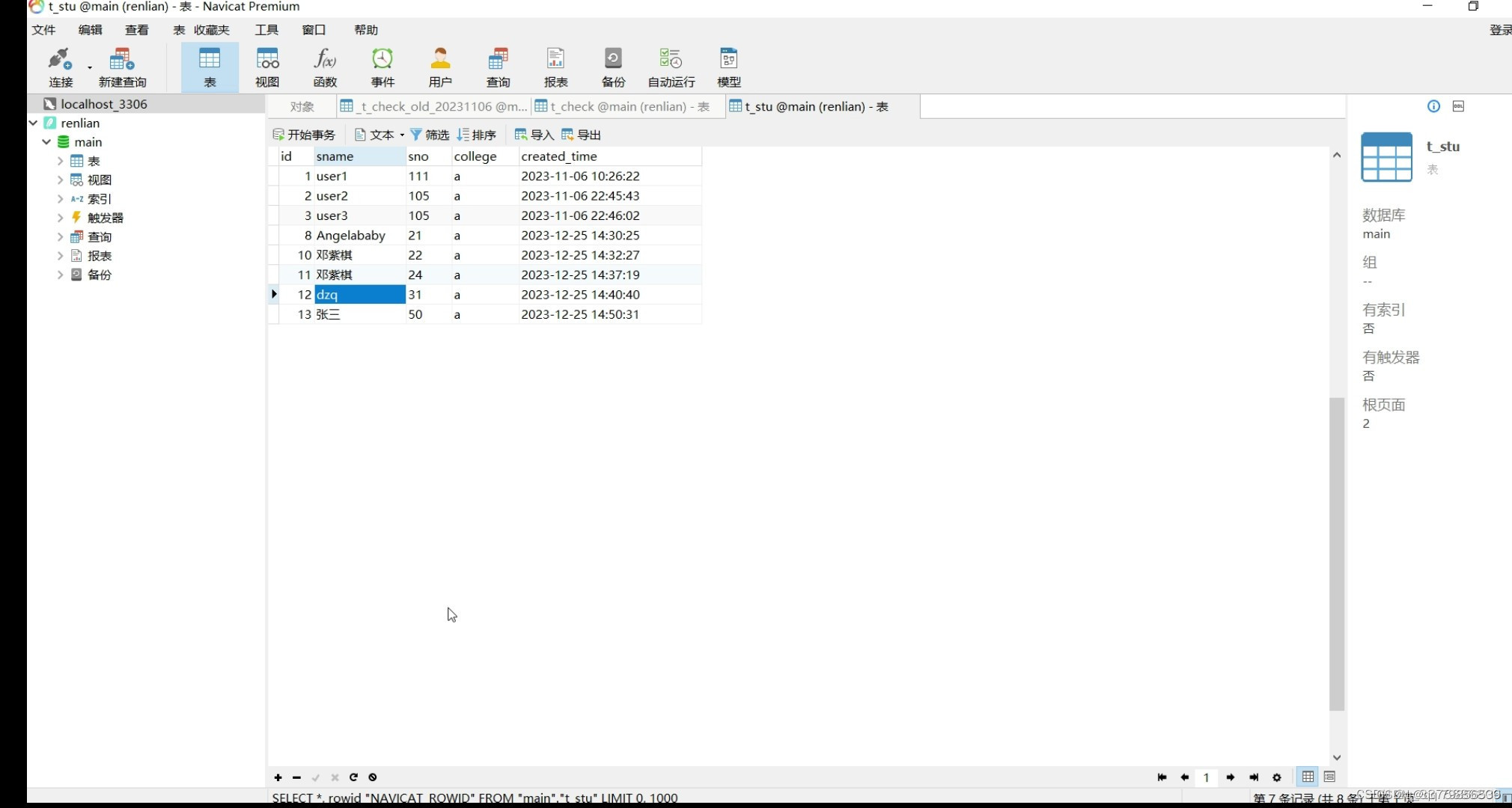
Task: Open the 文本 dropdown arrow
Action: tap(402, 135)
